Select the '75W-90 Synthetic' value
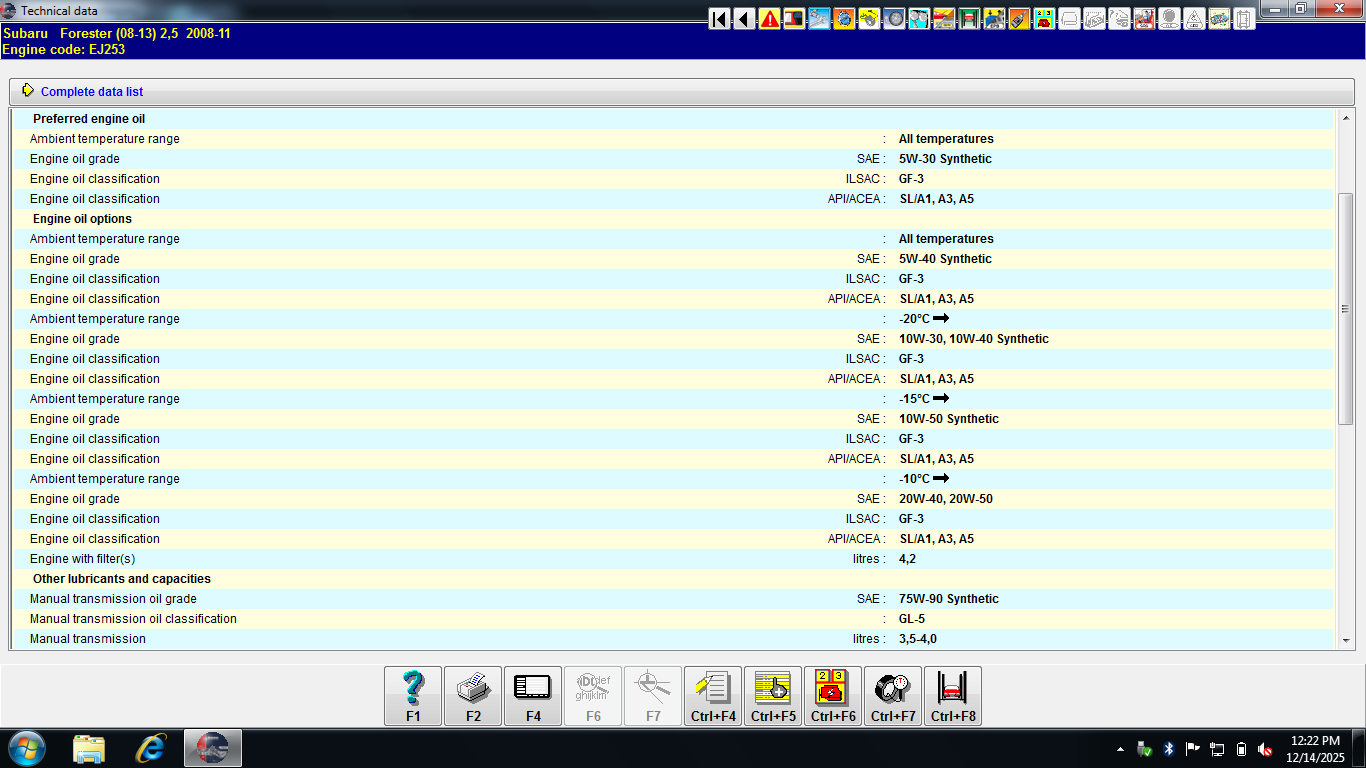Image resolution: width=1366 pixels, height=768 pixels. (x=948, y=599)
